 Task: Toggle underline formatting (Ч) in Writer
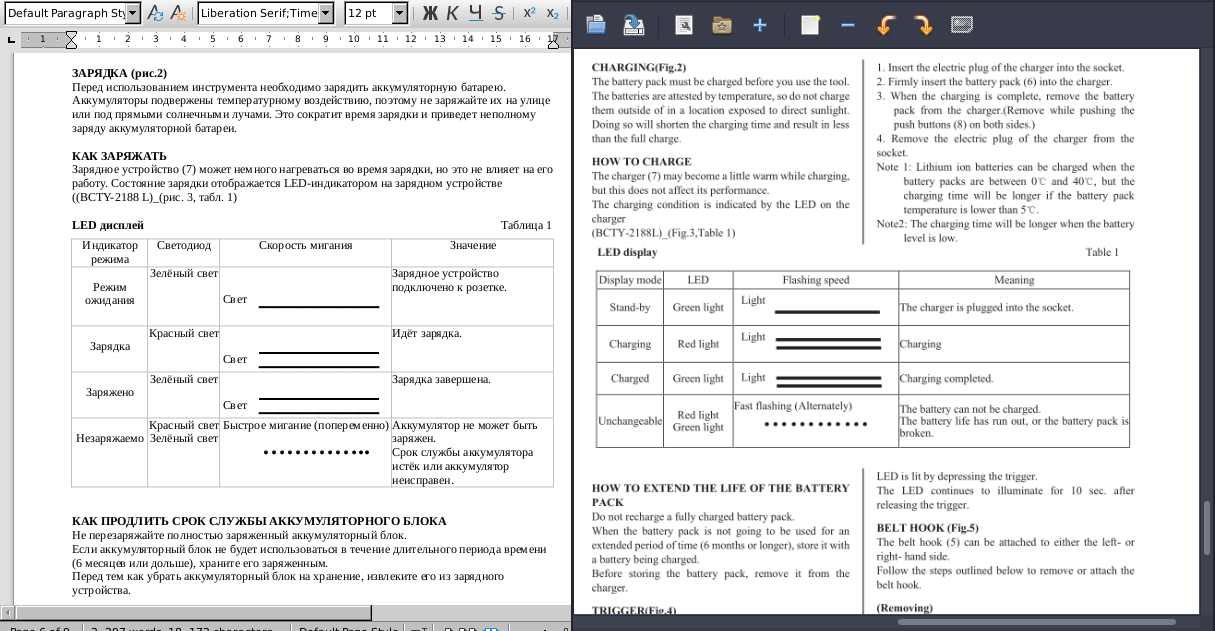[x=475, y=14]
